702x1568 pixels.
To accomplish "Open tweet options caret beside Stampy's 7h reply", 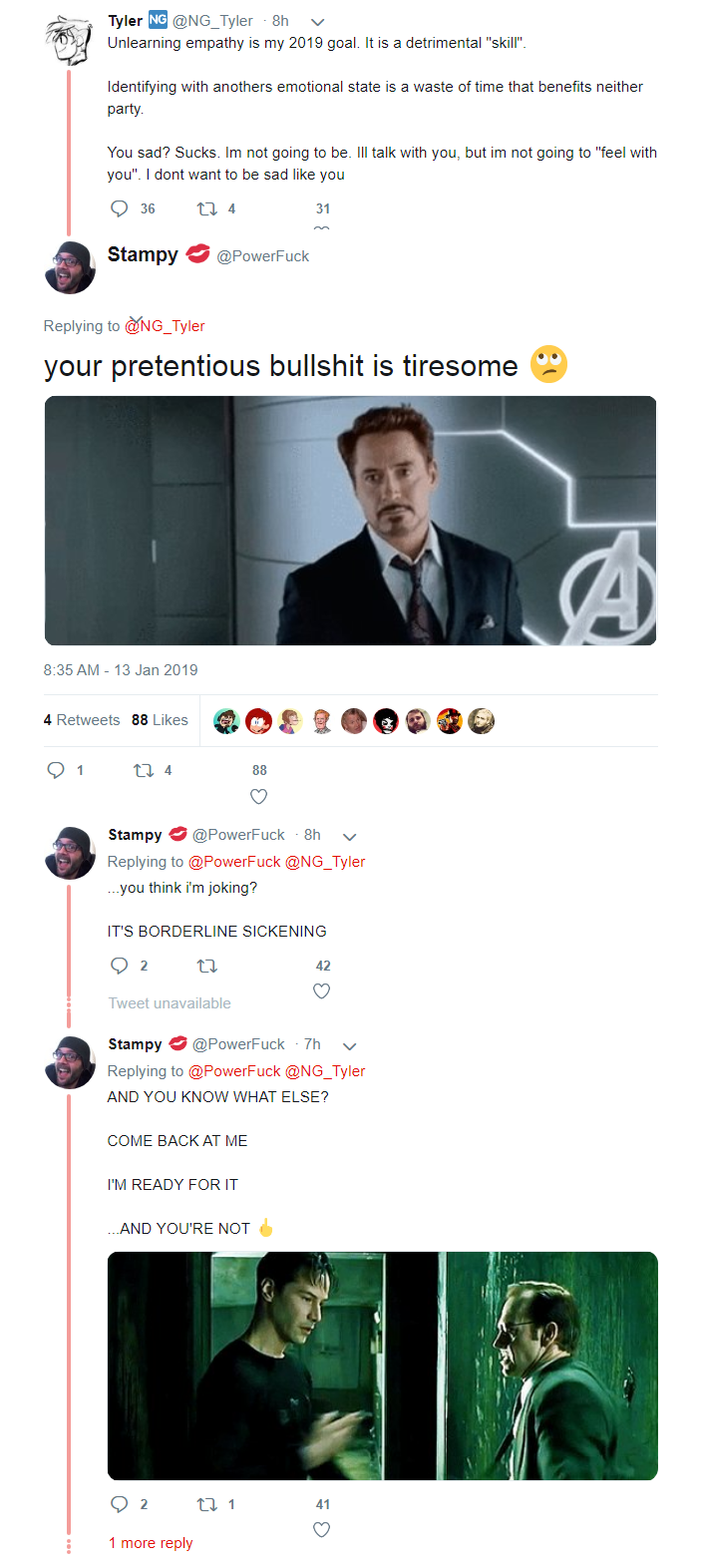I will click(349, 1045).
